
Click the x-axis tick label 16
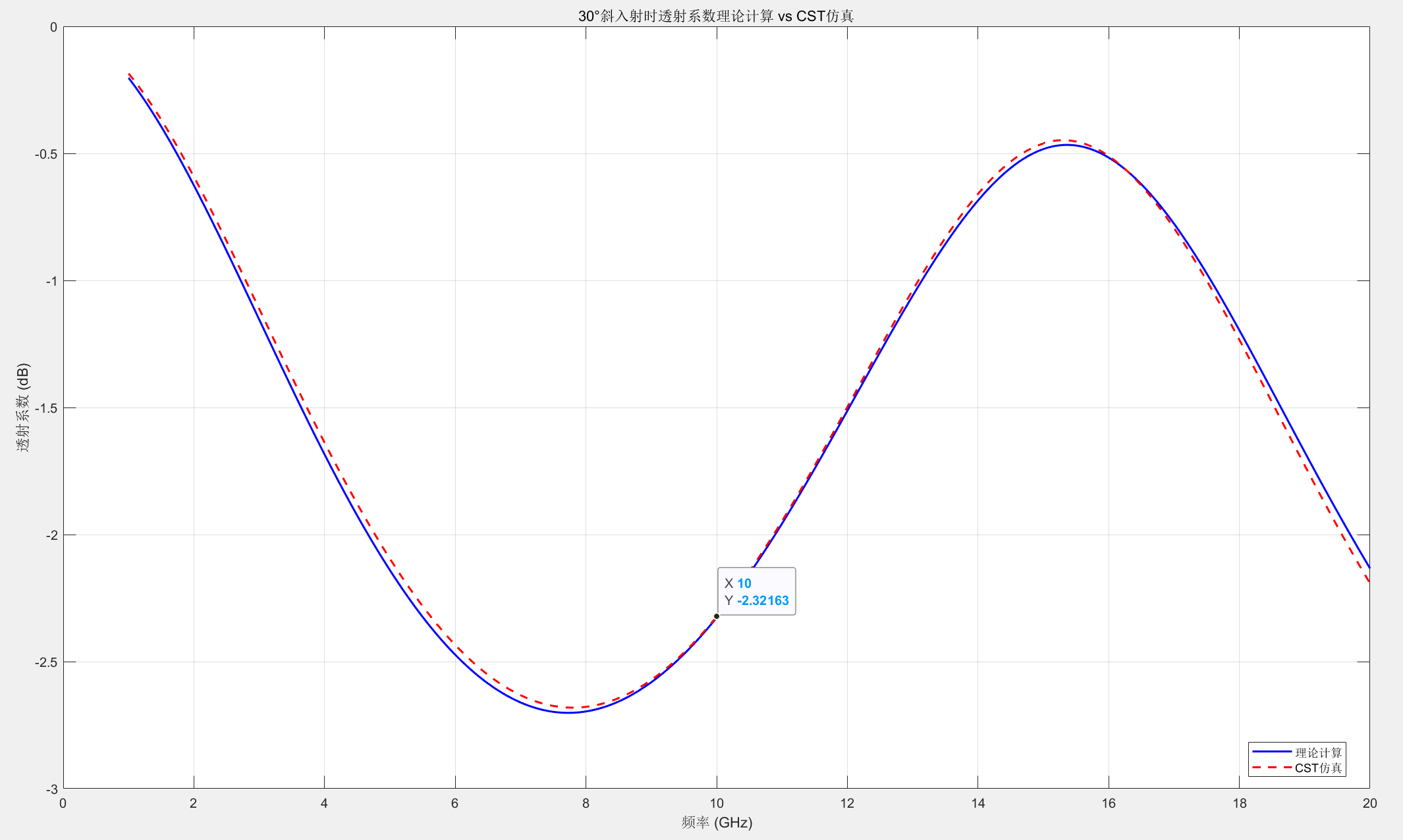[1109, 803]
